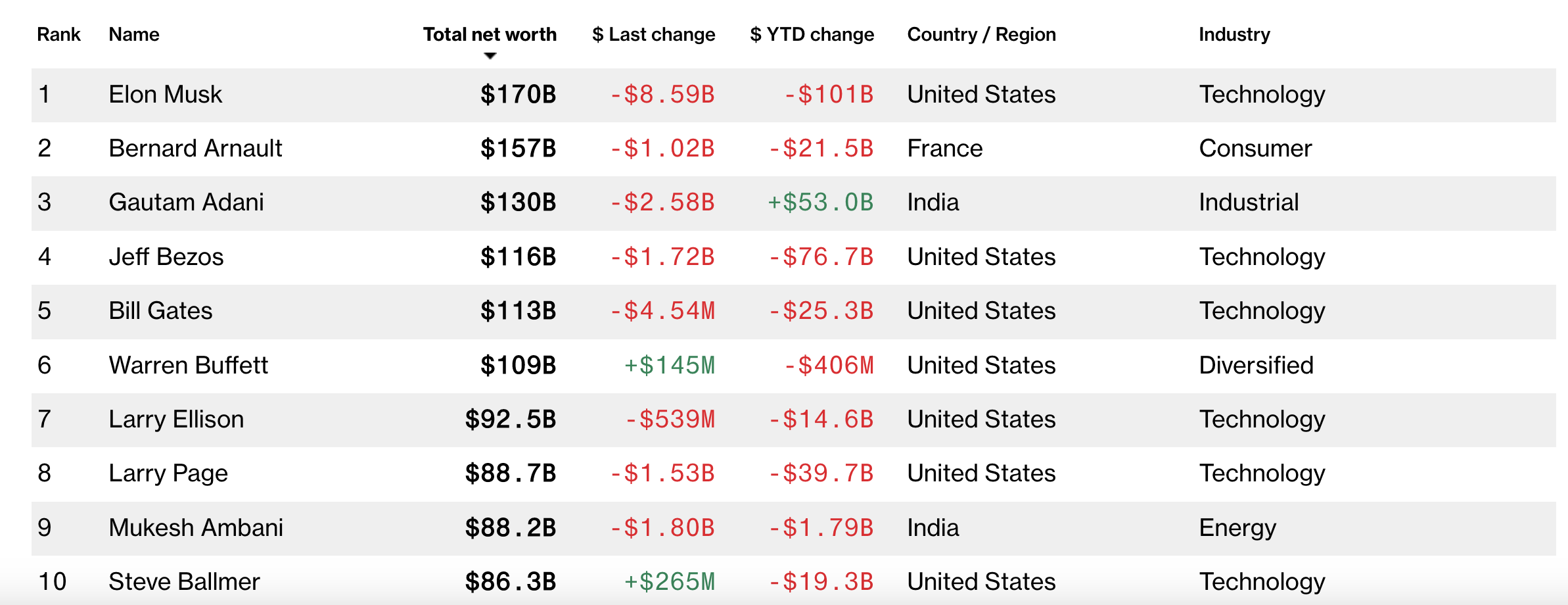Viewport: 1568px width, 605px height.
Task: Open Elon Musk's profile
Action: pos(166,95)
